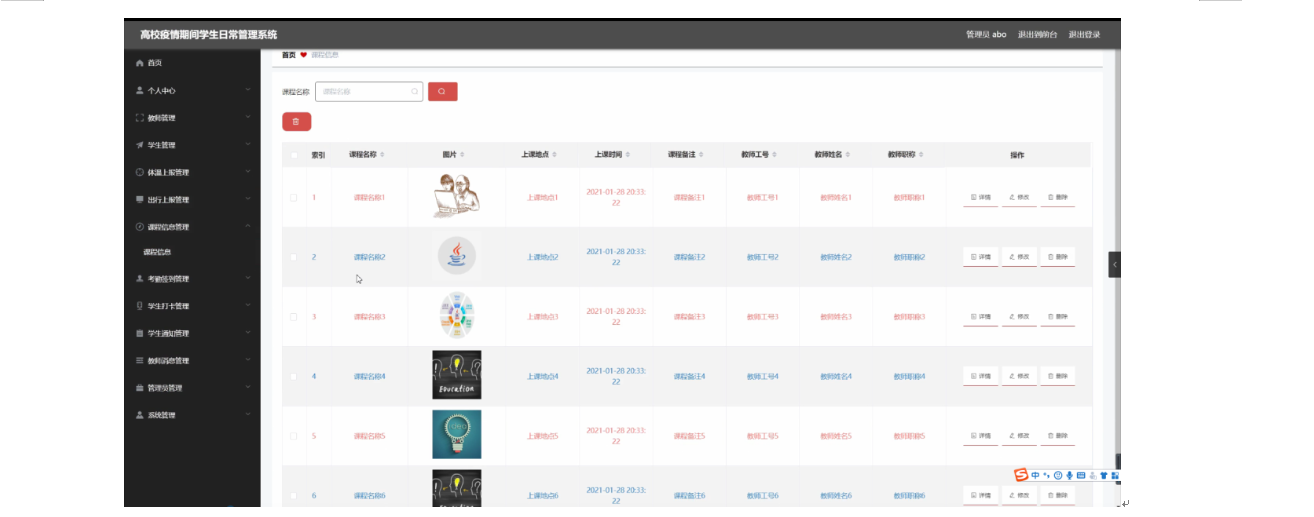The height and width of the screenshot is (517, 1314).
Task: Expand the 学生管理 menu chevron
Action: pyautogui.click(x=248, y=145)
